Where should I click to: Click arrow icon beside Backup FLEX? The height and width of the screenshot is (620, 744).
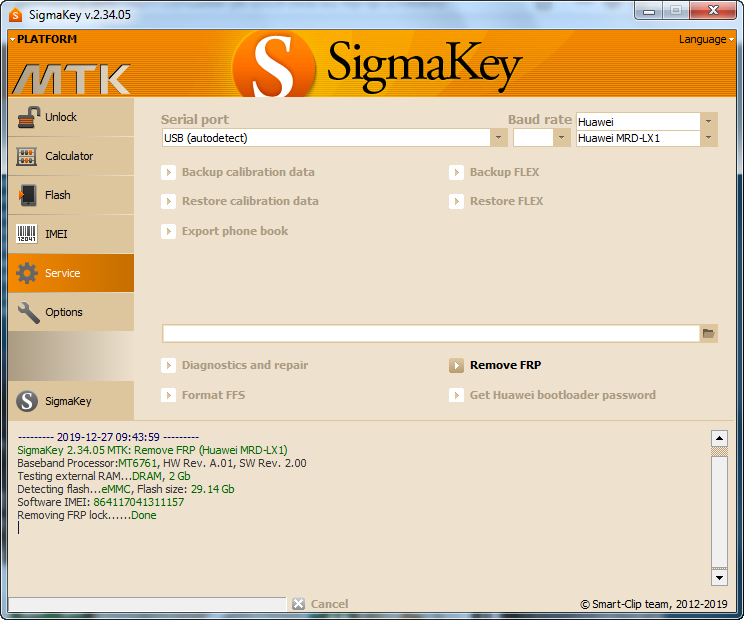456,172
